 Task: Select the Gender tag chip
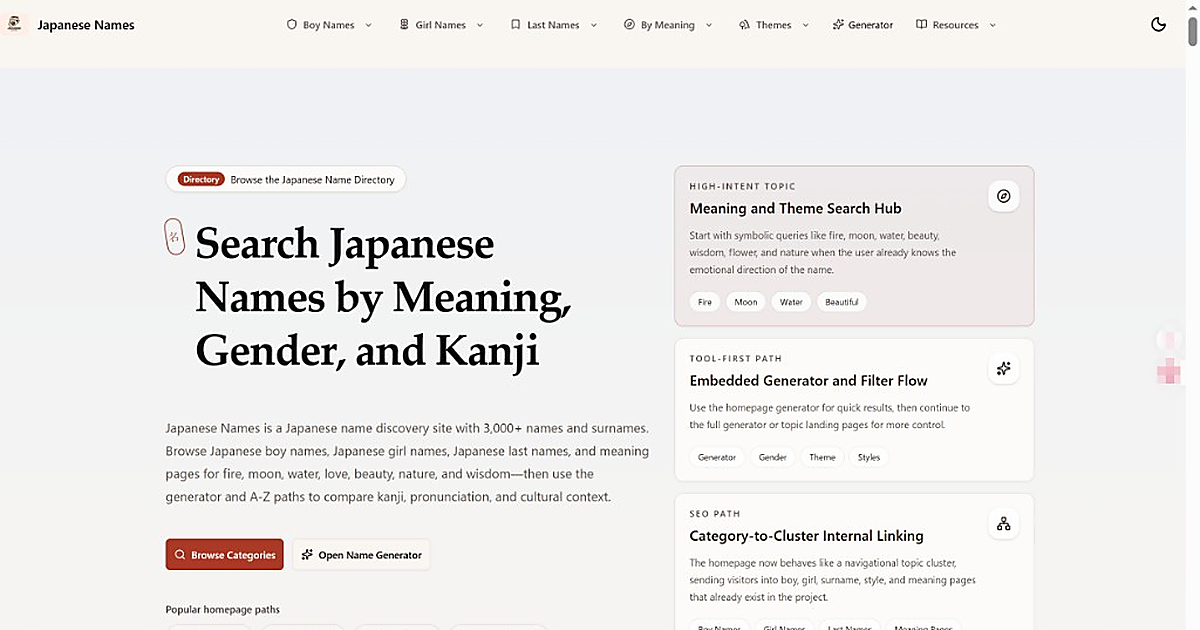coord(772,457)
